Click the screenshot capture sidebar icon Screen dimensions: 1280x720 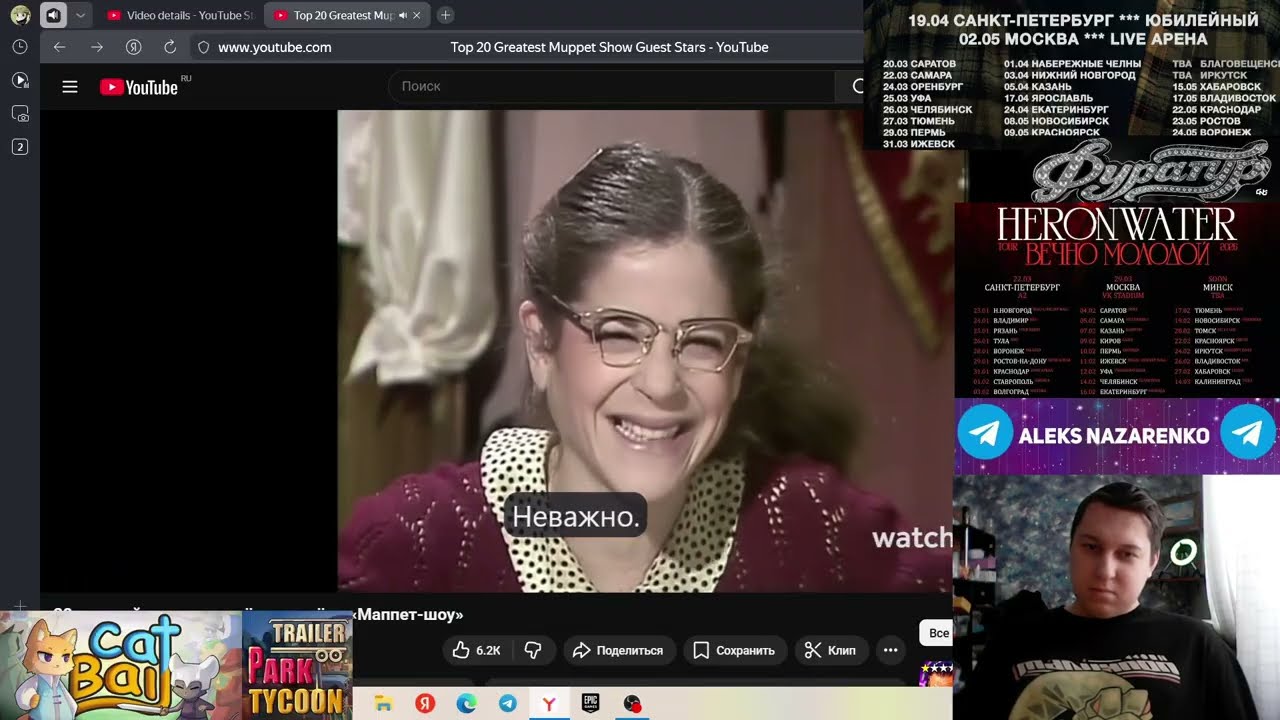click(x=20, y=114)
